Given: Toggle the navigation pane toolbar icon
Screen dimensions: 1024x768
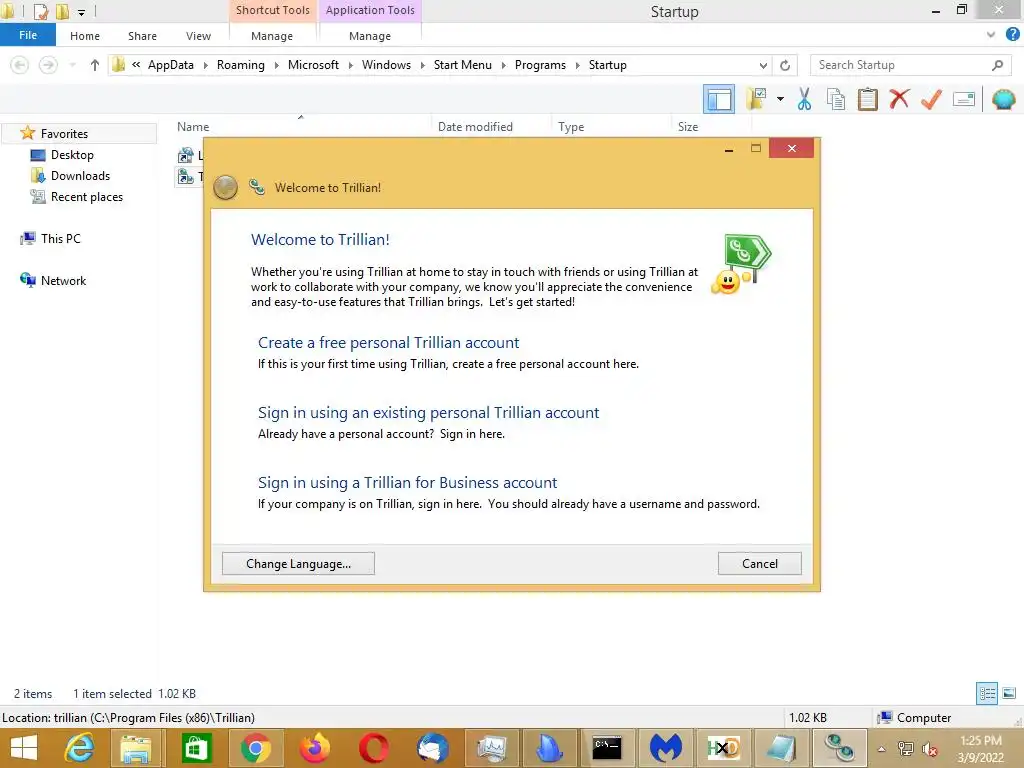Looking at the screenshot, I should coord(718,100).
